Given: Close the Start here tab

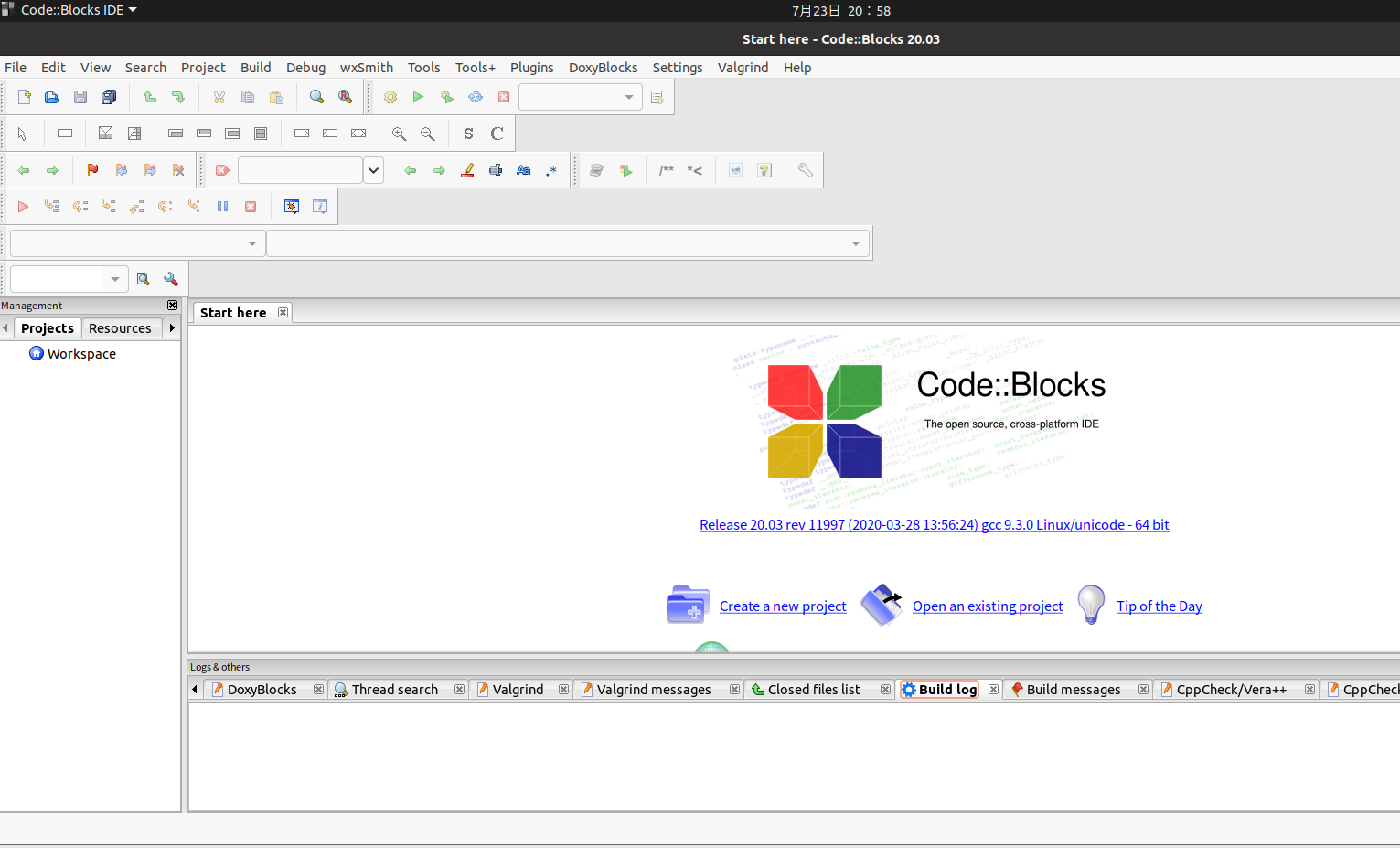Looking at the screenshot, I should pos(283,313).
